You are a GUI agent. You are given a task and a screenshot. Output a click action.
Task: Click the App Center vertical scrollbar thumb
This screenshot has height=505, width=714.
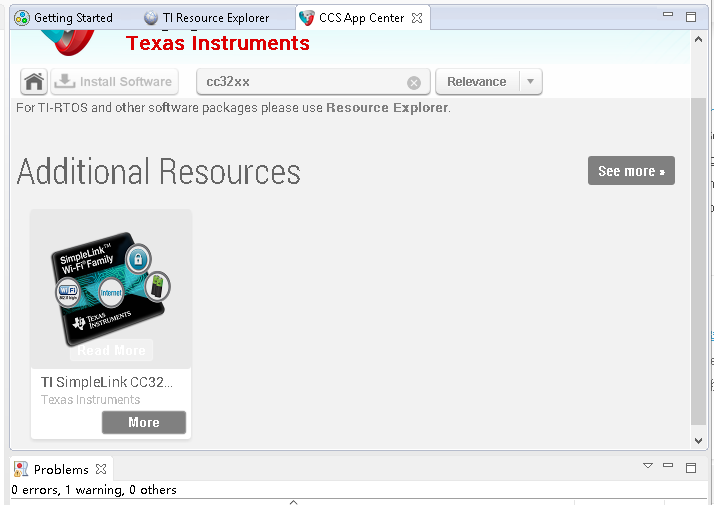click(x=698, y=261)
